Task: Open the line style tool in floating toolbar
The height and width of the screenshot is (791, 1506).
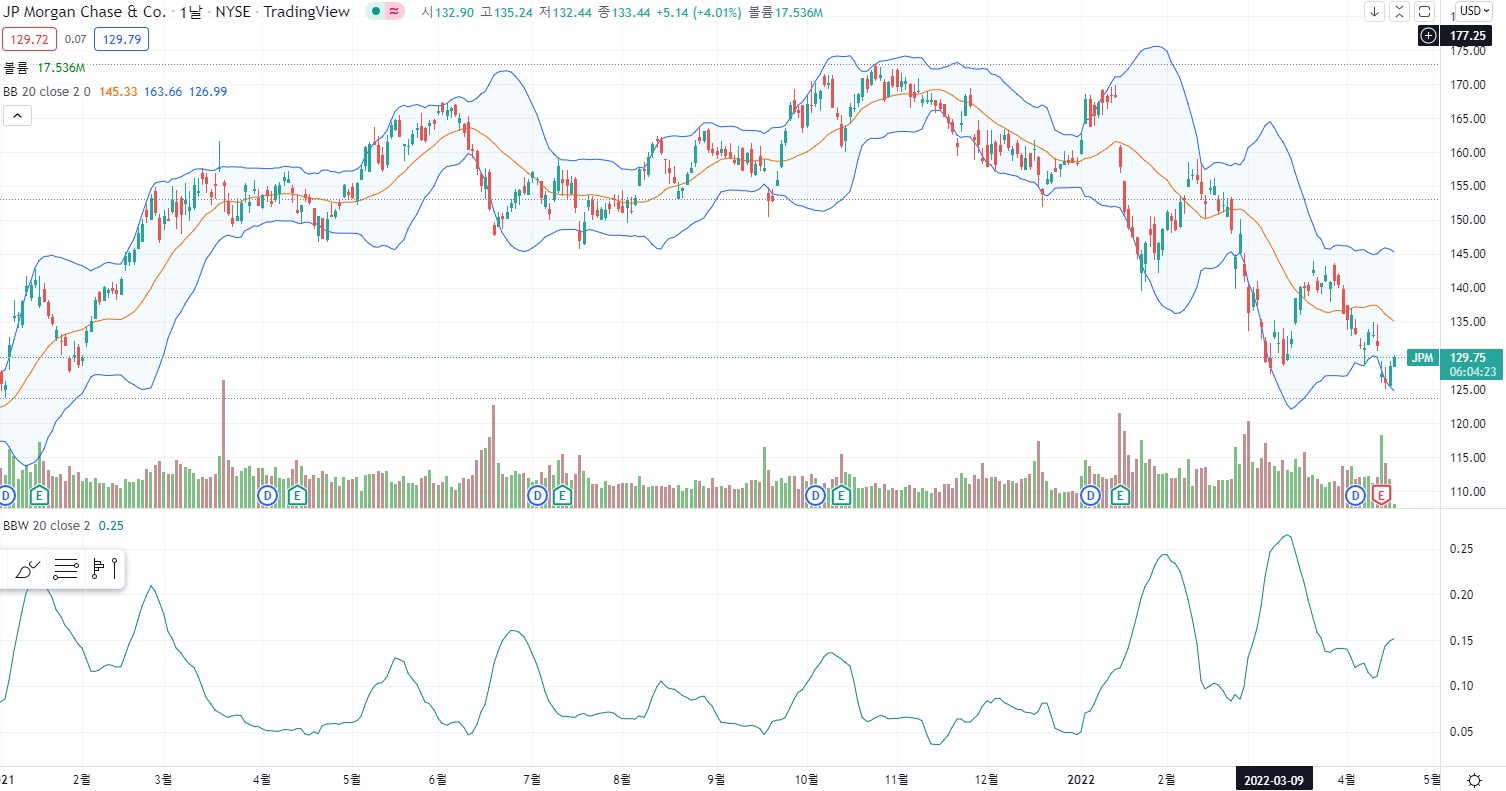Action: (66, 570)
